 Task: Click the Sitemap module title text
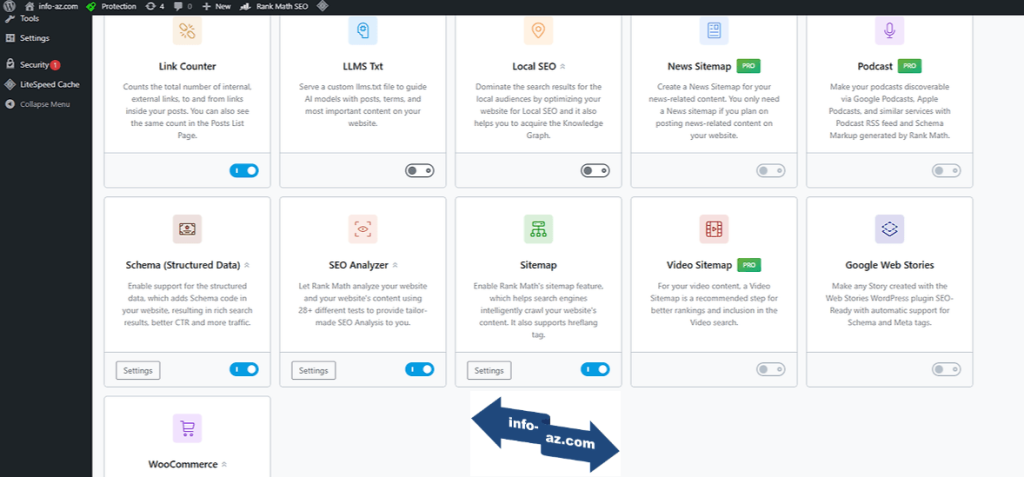coord(538,265)
